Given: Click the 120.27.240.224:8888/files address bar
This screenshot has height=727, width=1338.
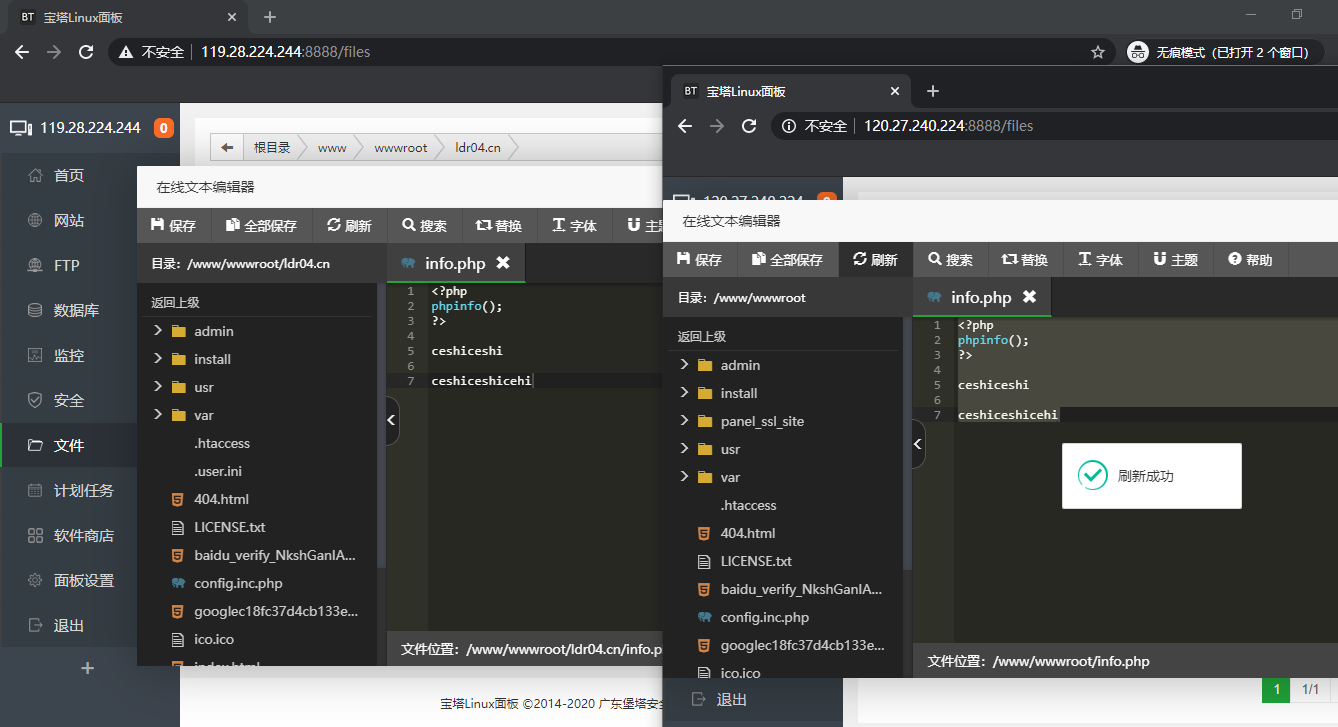Looking at the screenshot, I should (x=948, y=126).
